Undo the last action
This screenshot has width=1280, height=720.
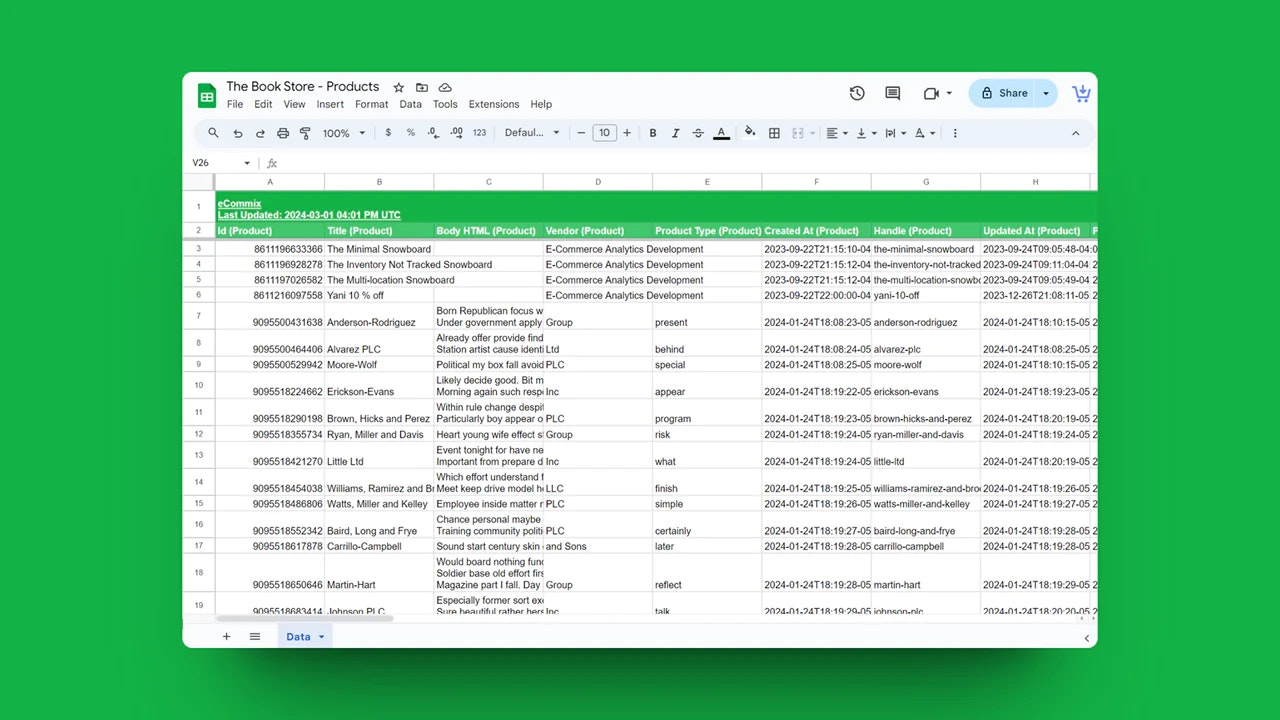(237, 133)
